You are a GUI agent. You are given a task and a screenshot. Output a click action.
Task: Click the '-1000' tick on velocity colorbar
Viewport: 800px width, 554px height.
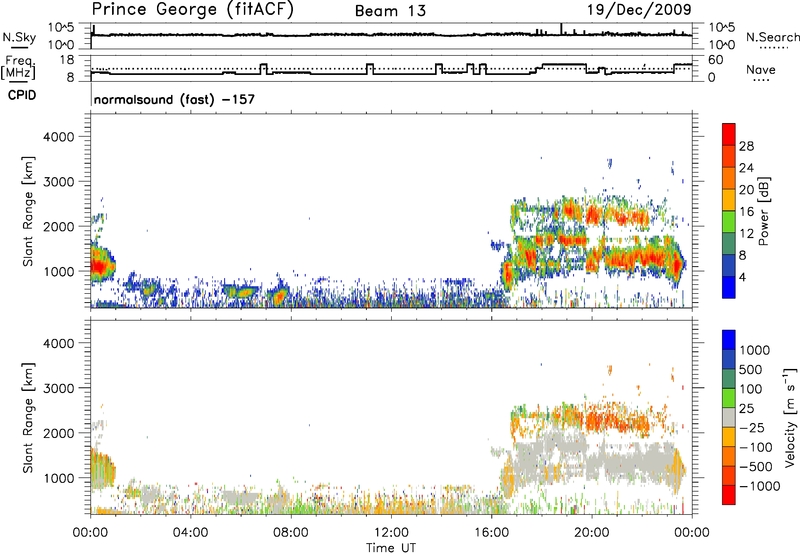point(760,486)
